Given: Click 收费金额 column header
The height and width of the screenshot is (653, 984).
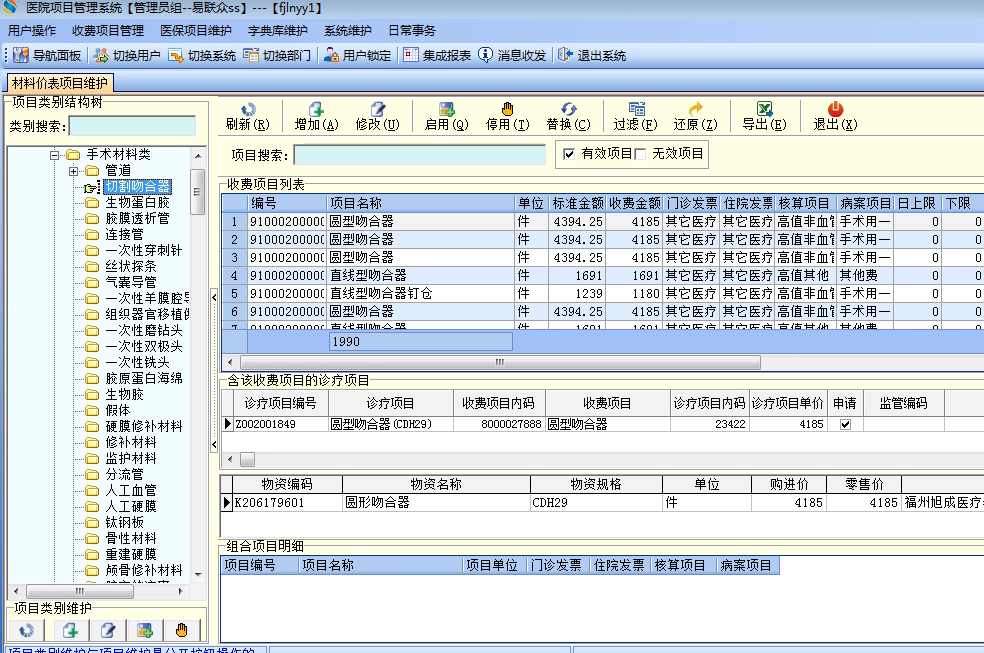Looking at the screenshot, I should click(634, 203).
